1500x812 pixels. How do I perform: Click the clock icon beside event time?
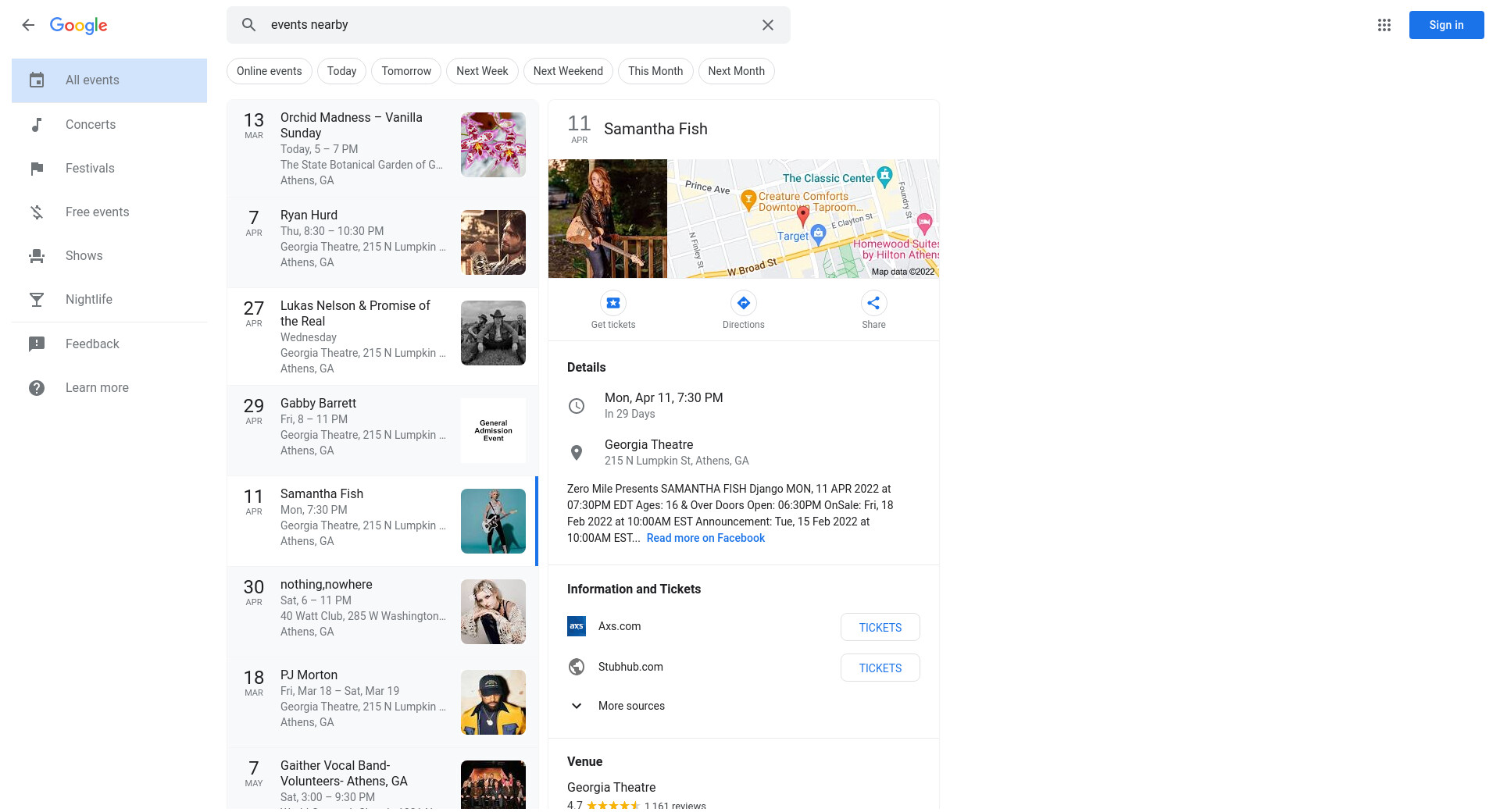[x=577, y=406]
